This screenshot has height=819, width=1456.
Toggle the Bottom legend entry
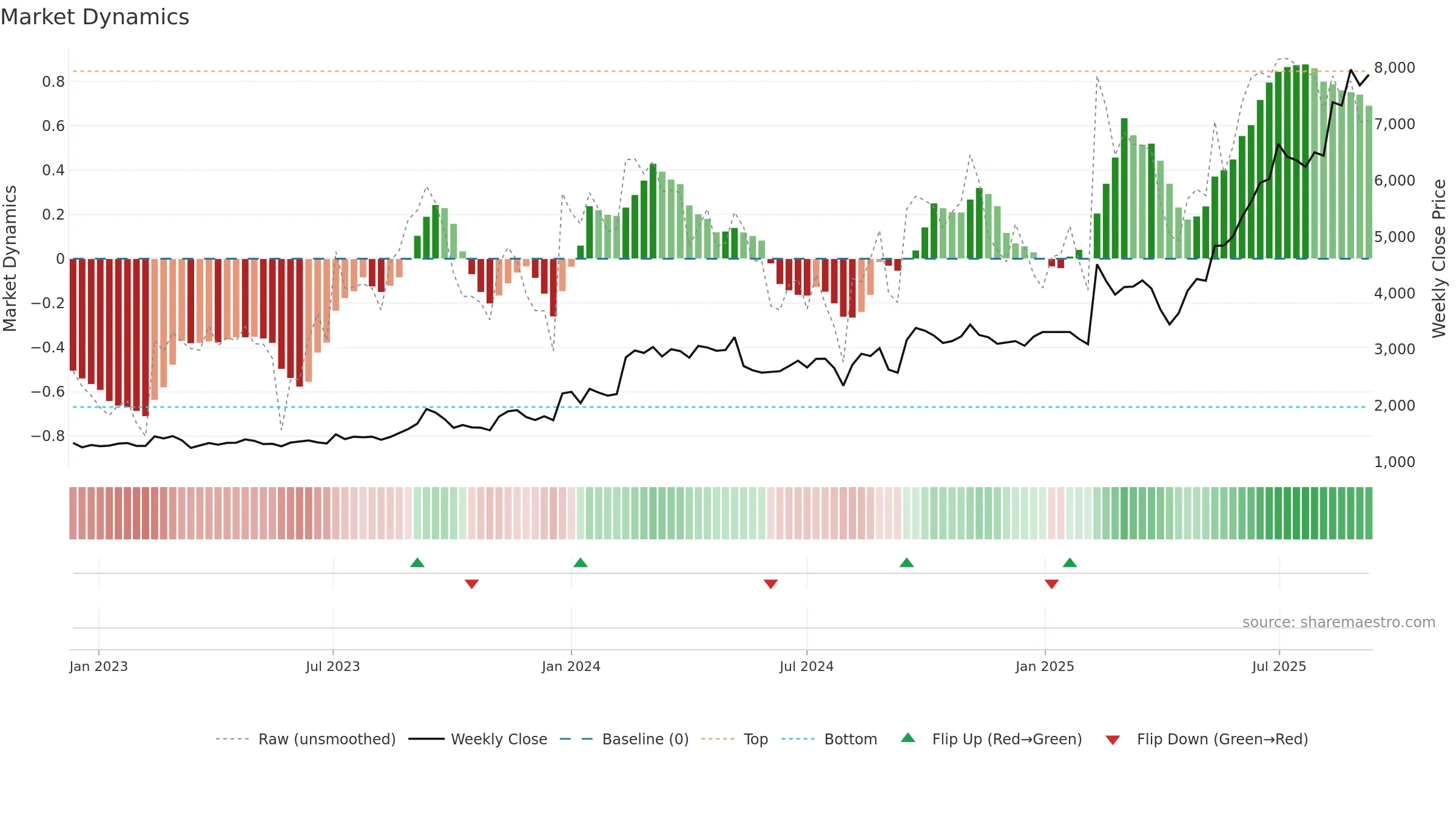point(829,739)
